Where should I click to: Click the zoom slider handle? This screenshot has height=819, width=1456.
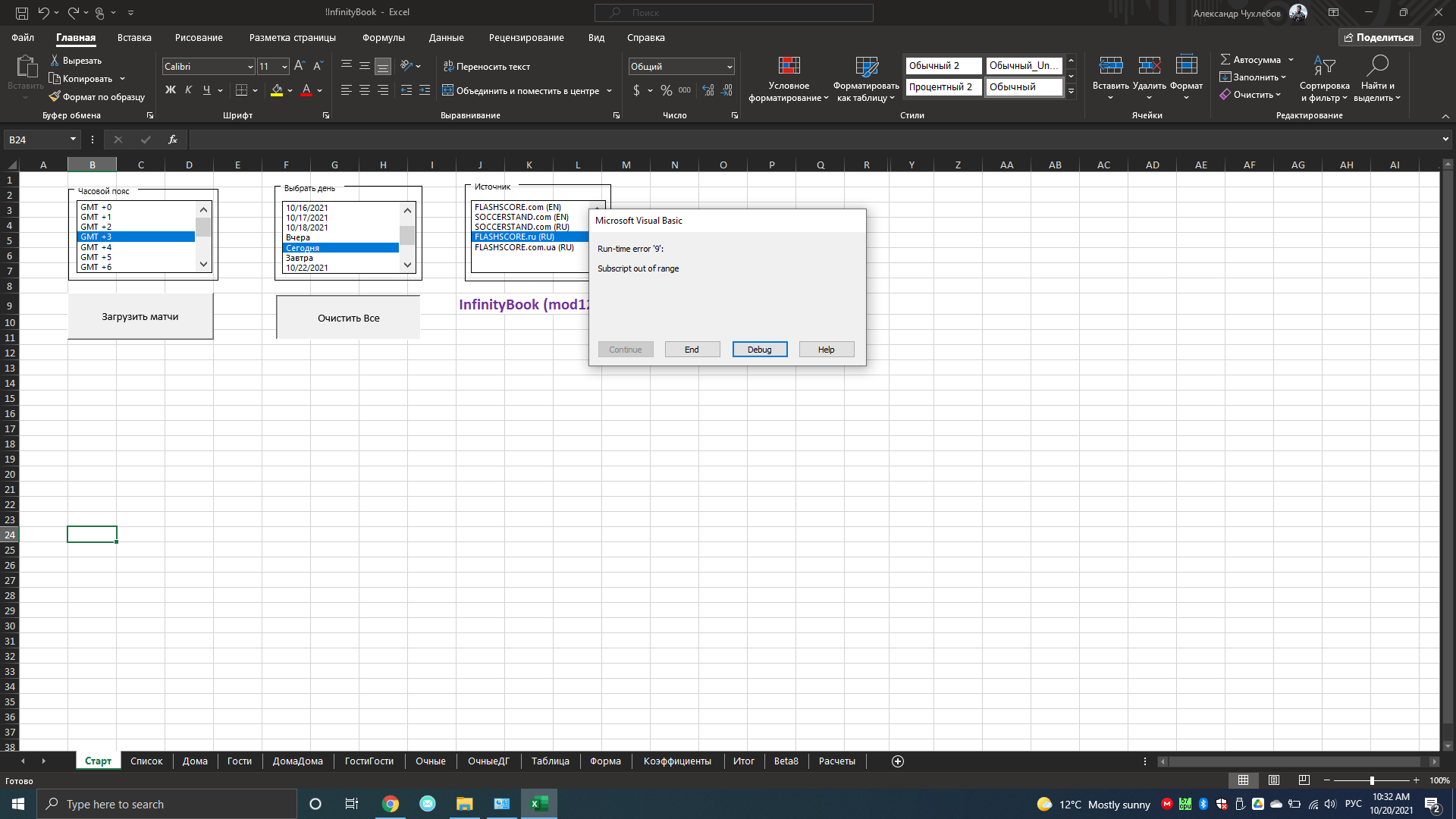1372,780
